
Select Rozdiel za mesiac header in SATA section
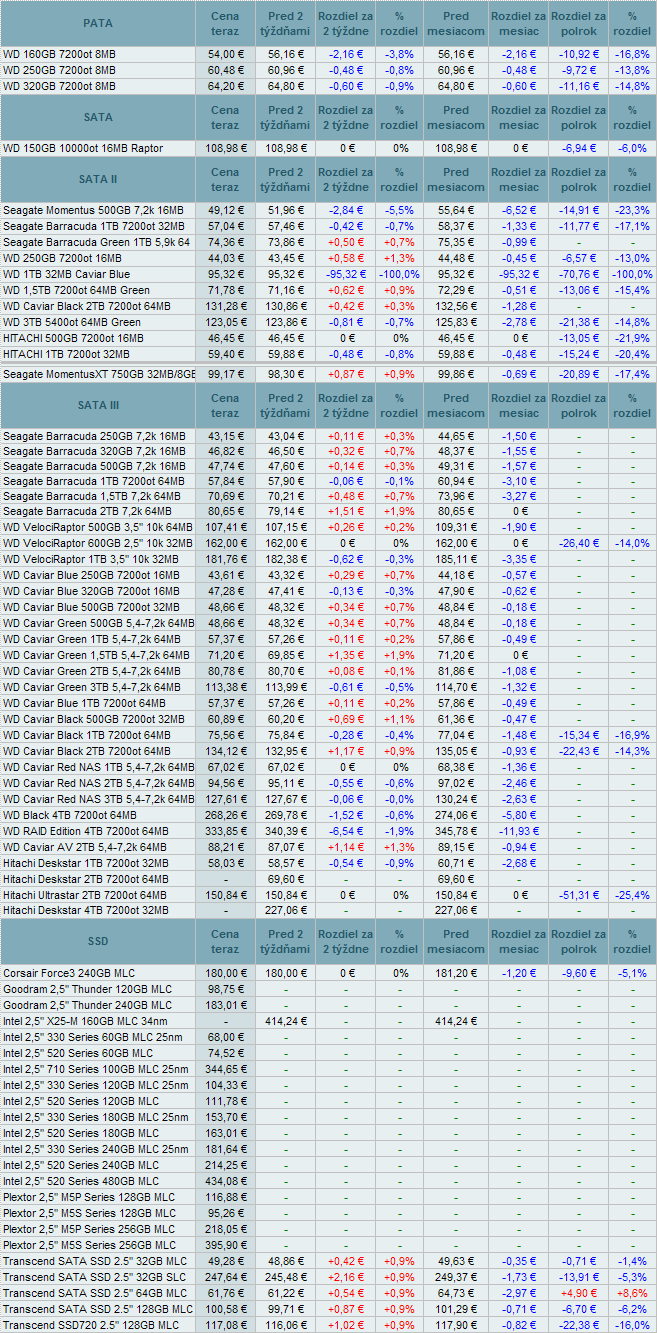518,117
